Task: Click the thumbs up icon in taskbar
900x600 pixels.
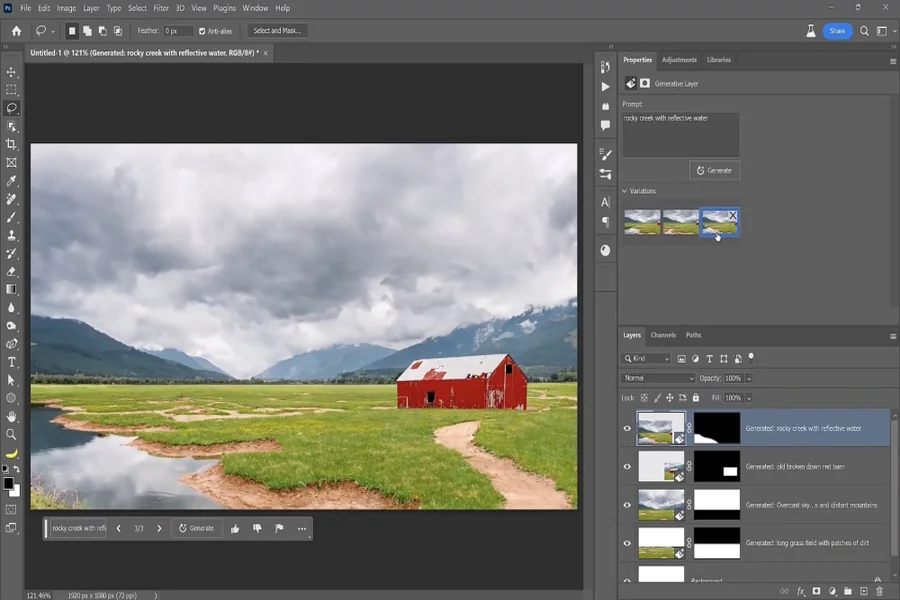Action: (x=235, y=528)
